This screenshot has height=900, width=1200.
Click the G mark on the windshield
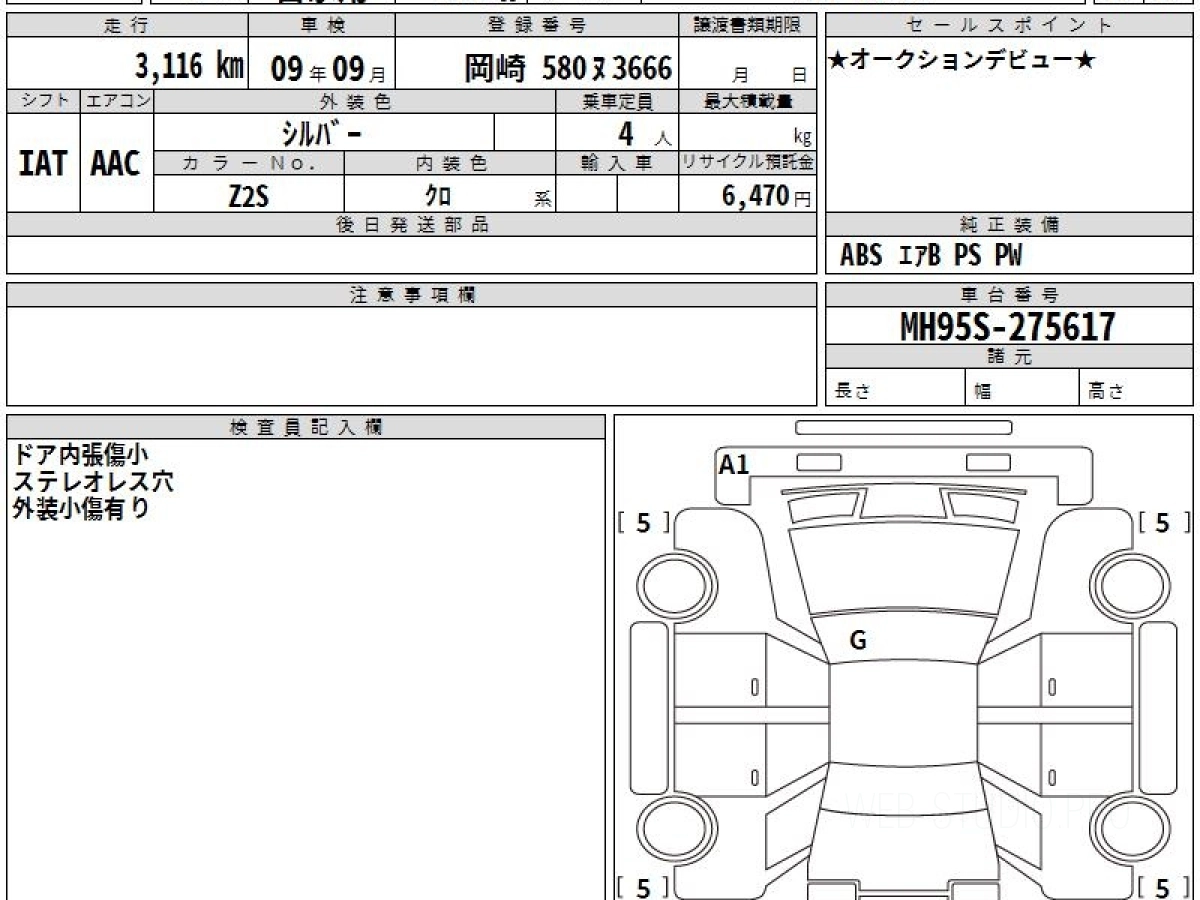coord(857,642)
